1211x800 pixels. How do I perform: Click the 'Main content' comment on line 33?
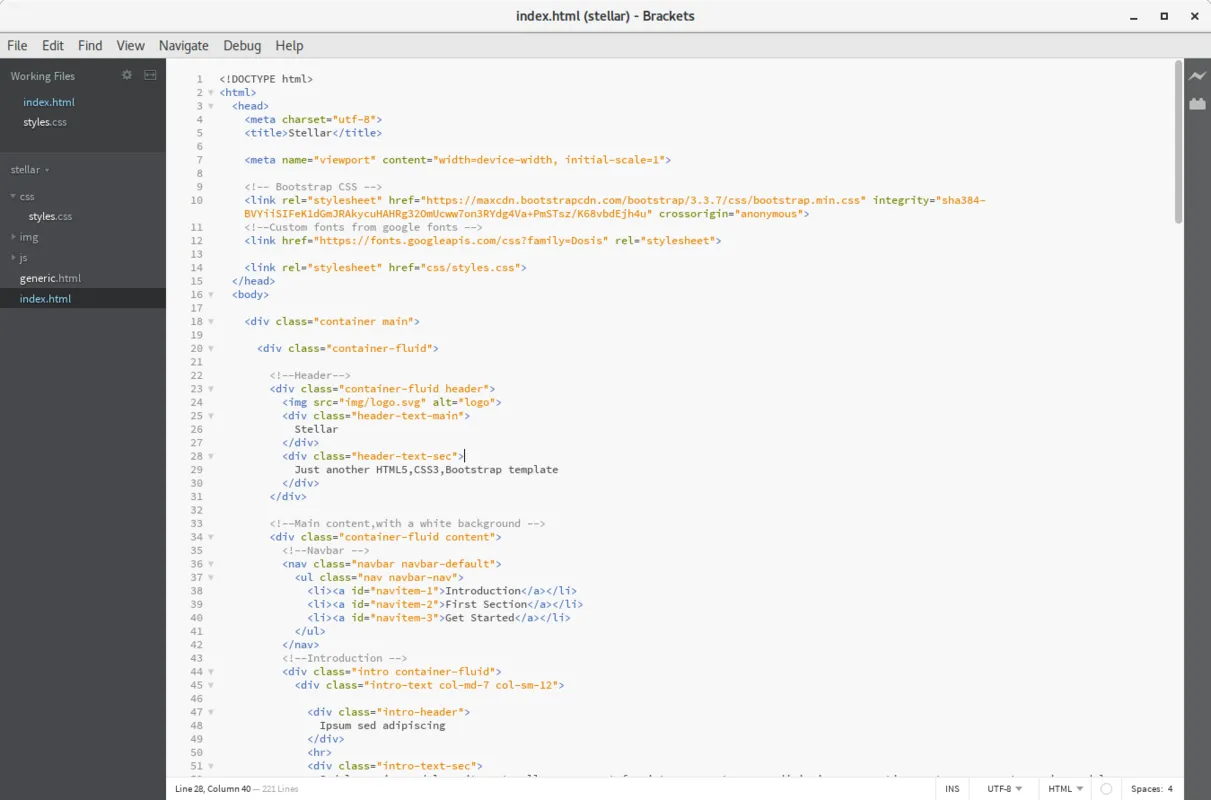407,523
